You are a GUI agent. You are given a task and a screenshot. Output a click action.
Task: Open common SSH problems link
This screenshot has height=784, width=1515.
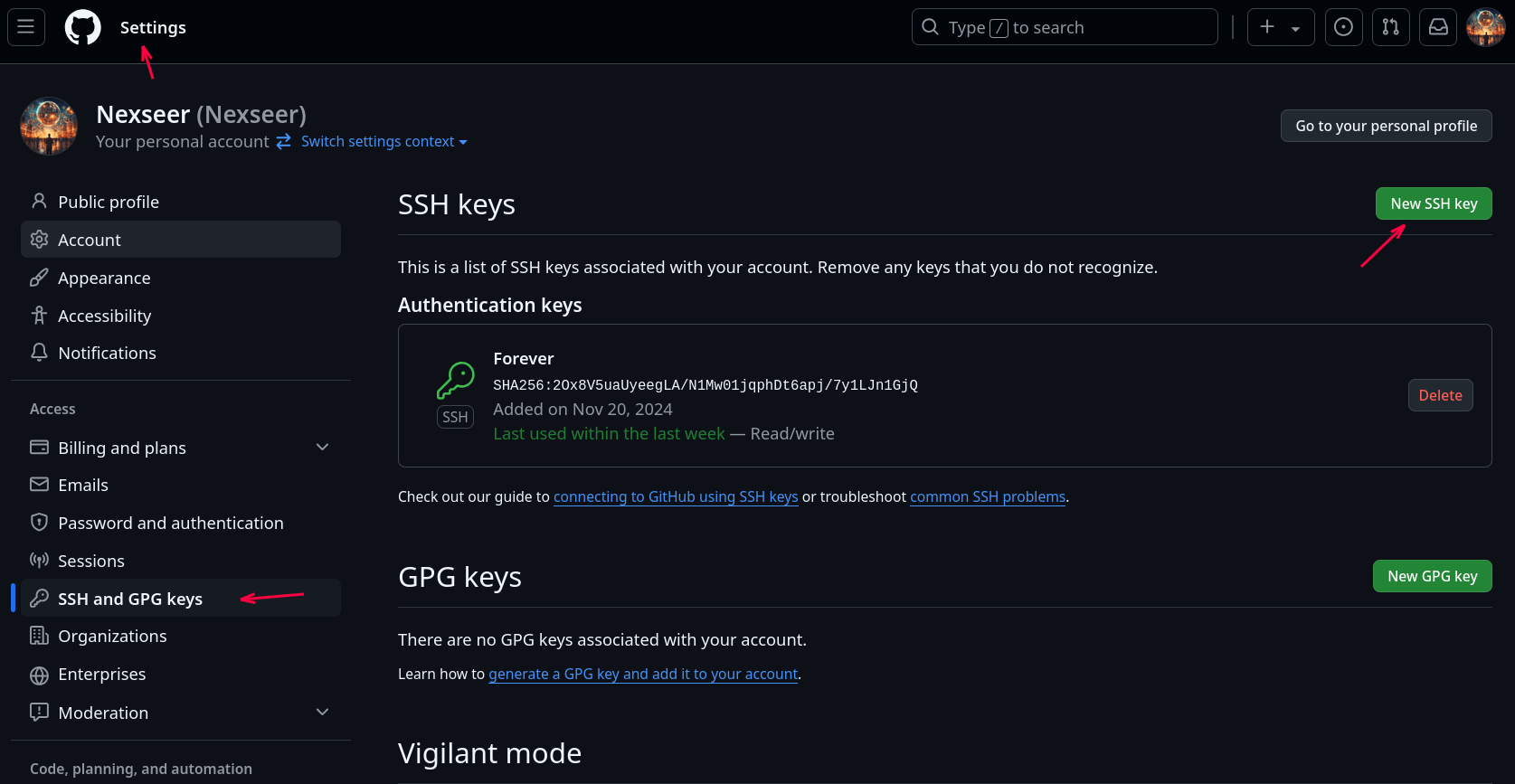(x=988, y=496)
